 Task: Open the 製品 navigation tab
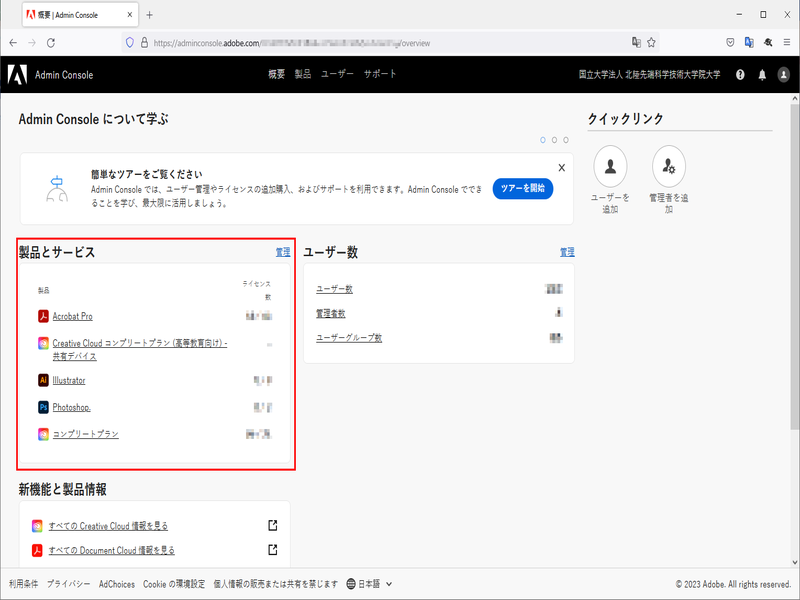tap(303, 74)
